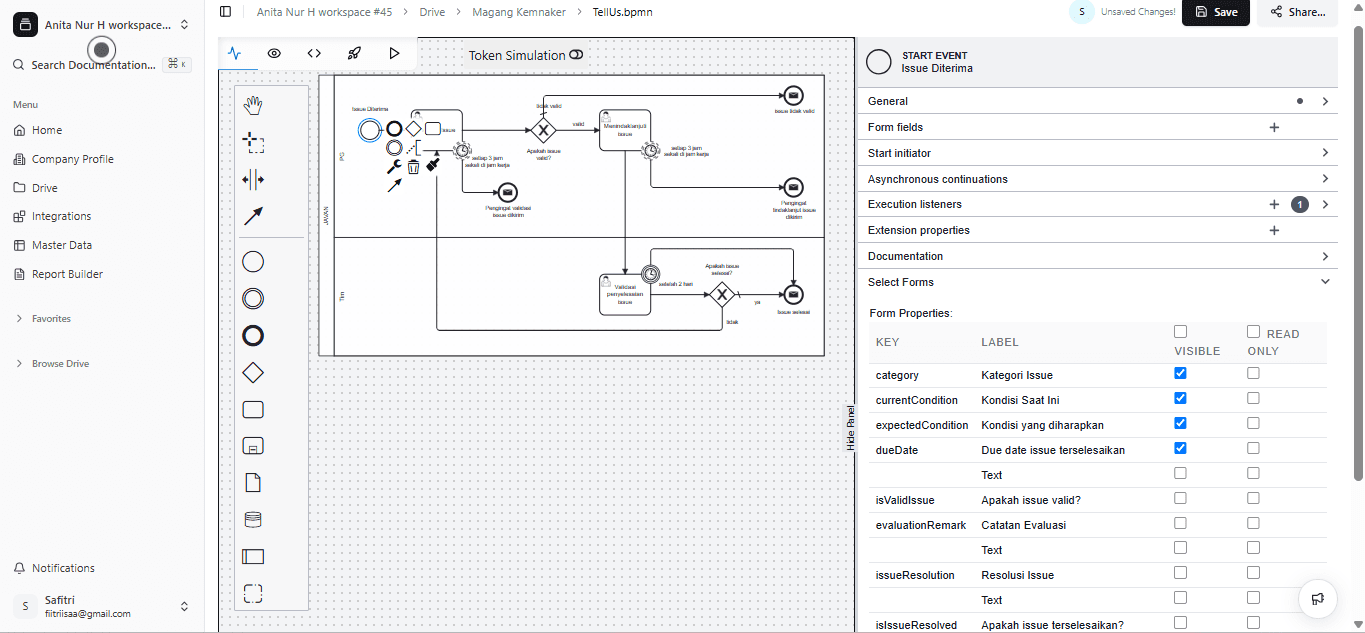This screenshot has width=1365, height=633.
Task: Click Magang Kemnaker breadcrumb link
Action: 518,12
